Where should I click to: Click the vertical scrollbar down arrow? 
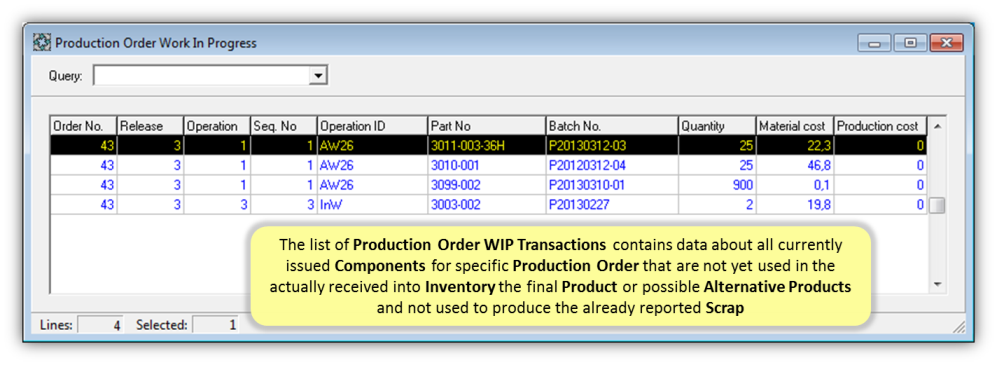(x=937, y=284)
